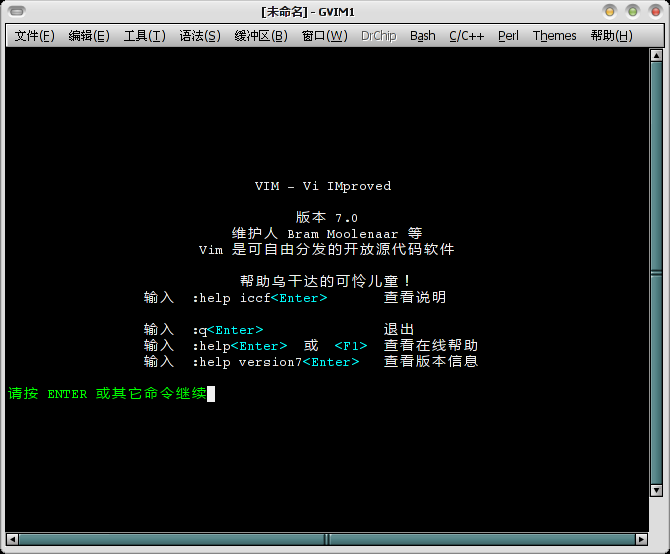Click the vertical scrollbar up arrow
This screenshot has width=670, height=554.
656,56
